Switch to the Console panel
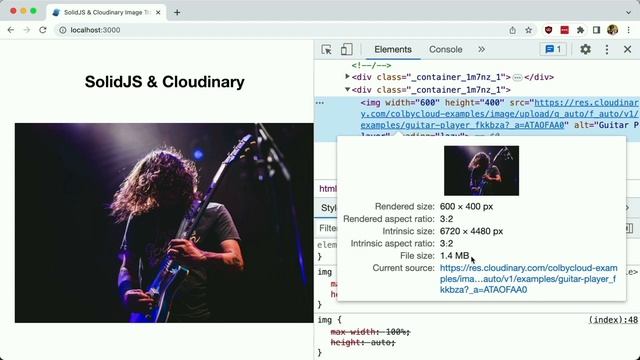This screenshot has height=360, width=640. [x=445, y=49]
